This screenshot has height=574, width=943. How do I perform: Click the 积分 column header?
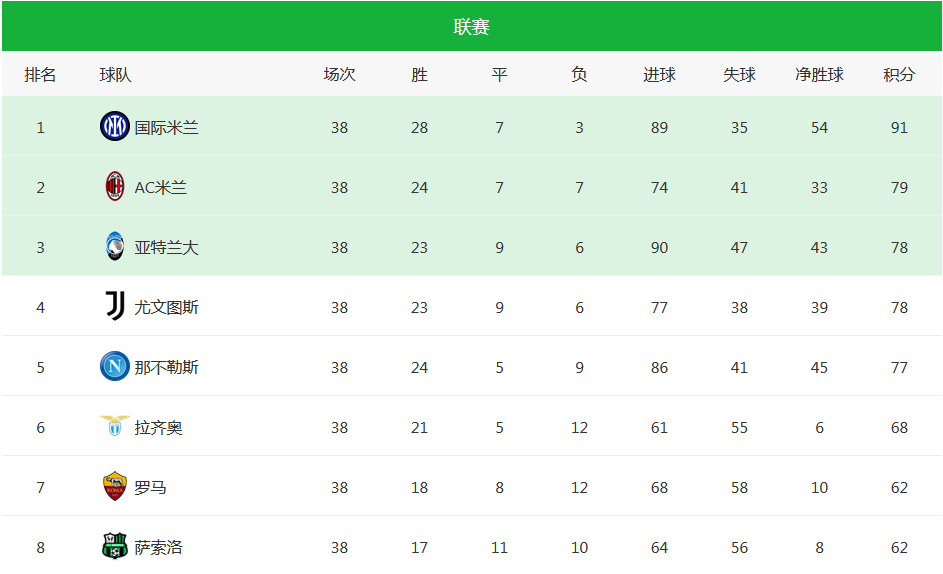click(x=899, y=75)
